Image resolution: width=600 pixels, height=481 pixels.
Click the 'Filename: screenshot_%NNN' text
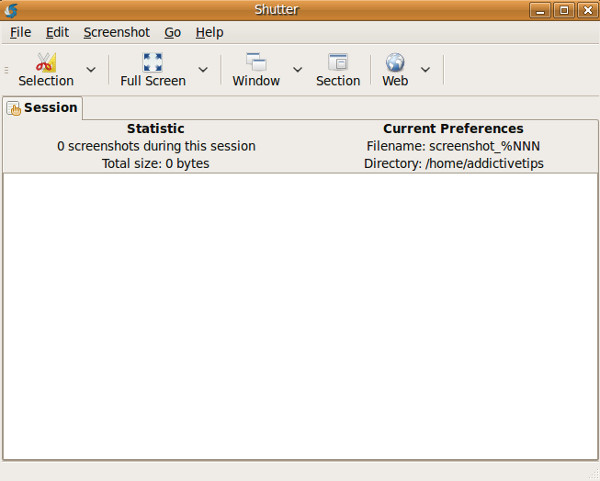click(x=453, y=146)
